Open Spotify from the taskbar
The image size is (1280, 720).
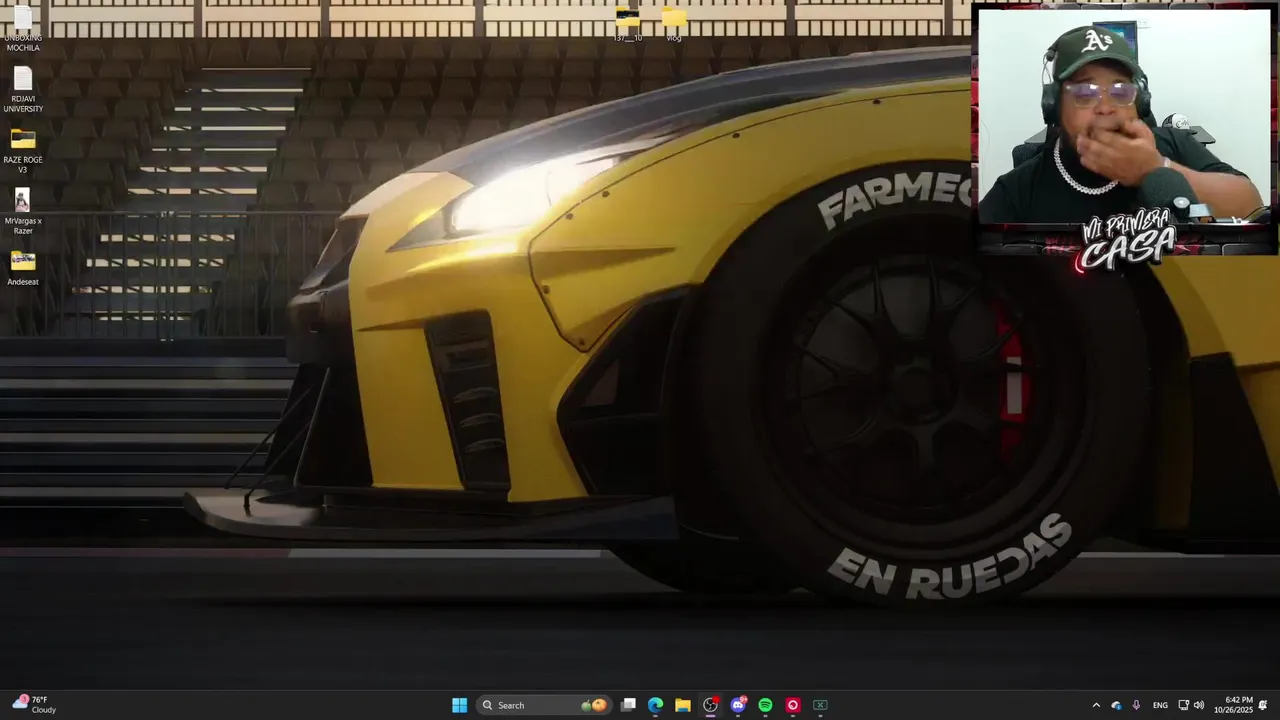click(765, 705)
